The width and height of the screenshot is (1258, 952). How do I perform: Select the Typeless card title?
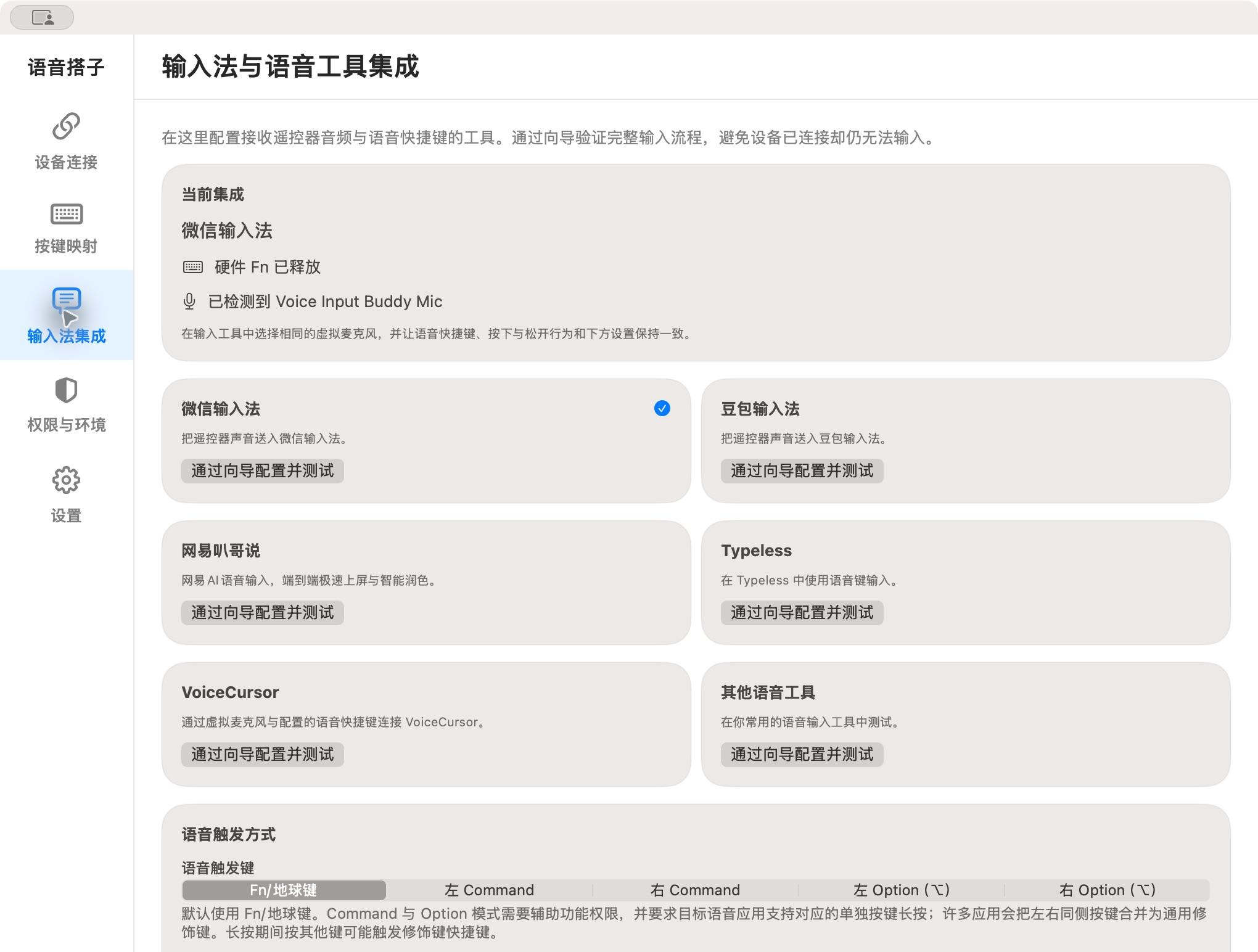click(x=757, y=551)
